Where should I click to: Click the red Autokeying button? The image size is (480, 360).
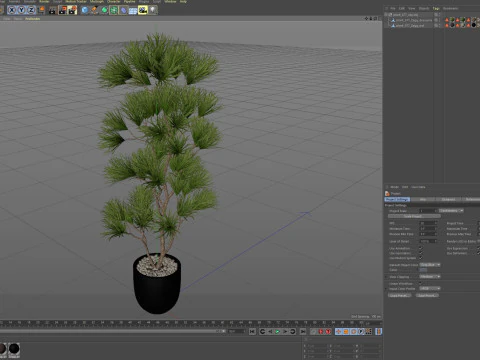pyautogui.click(x=321, y=331)
